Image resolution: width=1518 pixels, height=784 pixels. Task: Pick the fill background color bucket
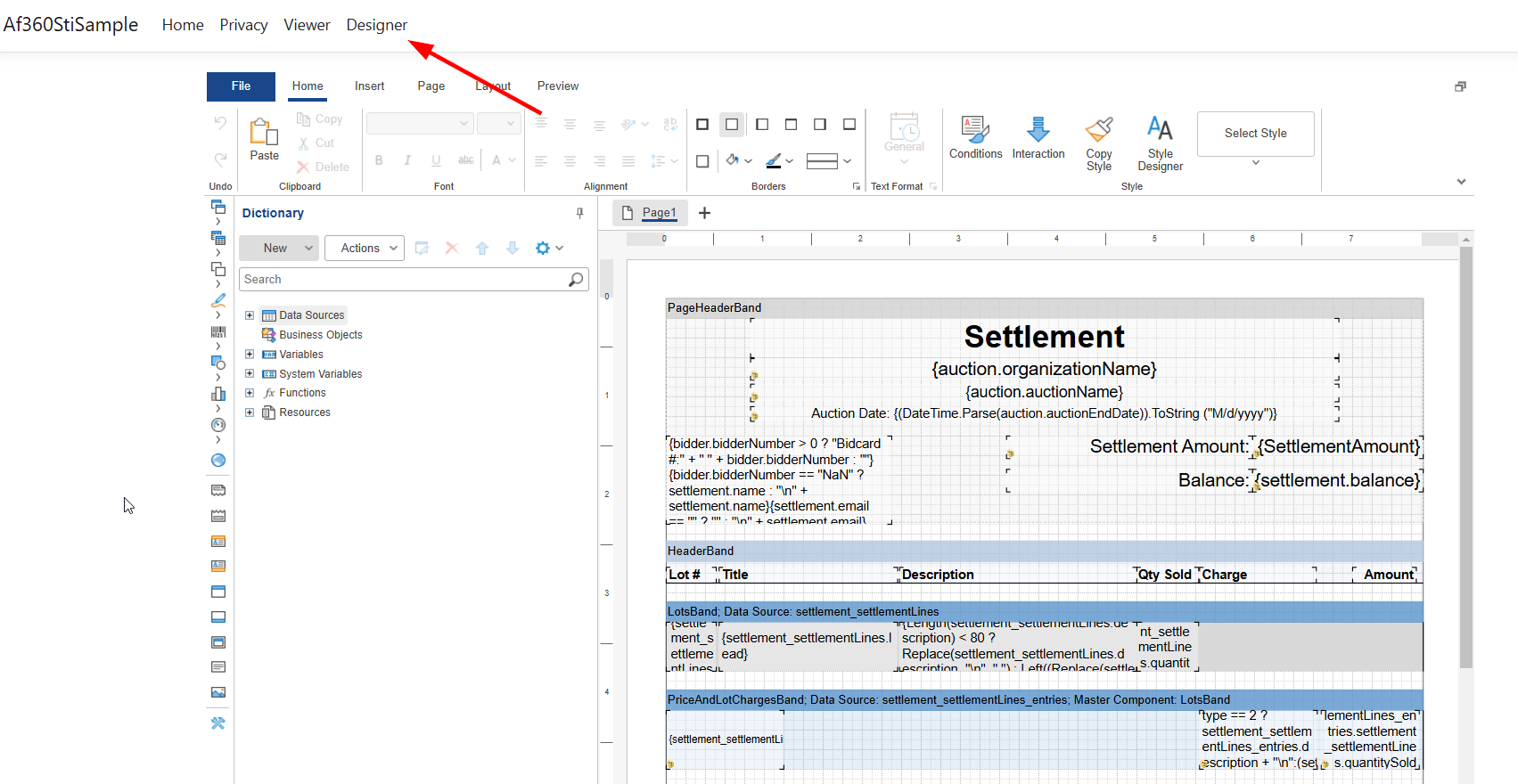(733, 160)
